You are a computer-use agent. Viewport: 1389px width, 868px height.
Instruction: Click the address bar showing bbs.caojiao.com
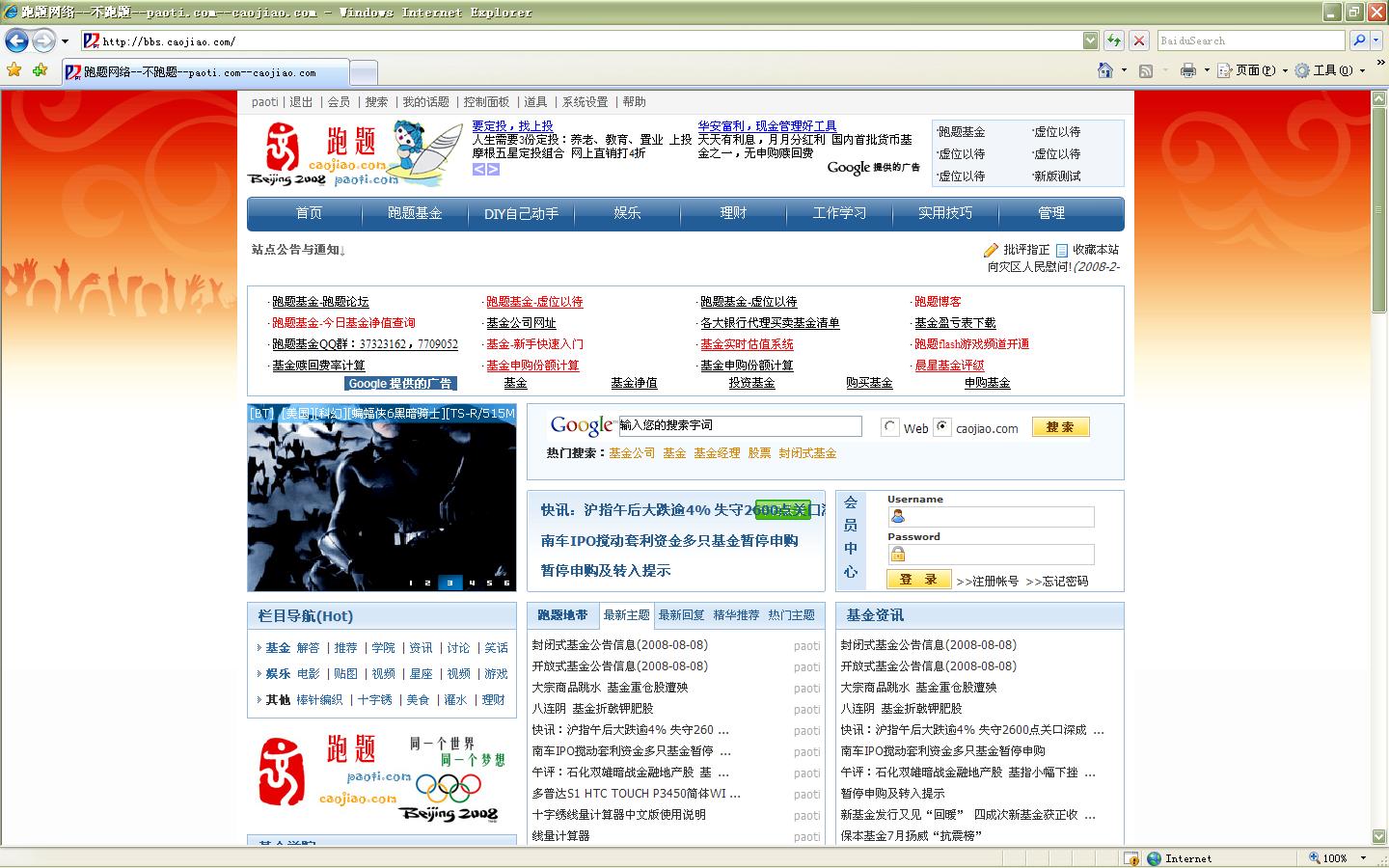point(590,41)
